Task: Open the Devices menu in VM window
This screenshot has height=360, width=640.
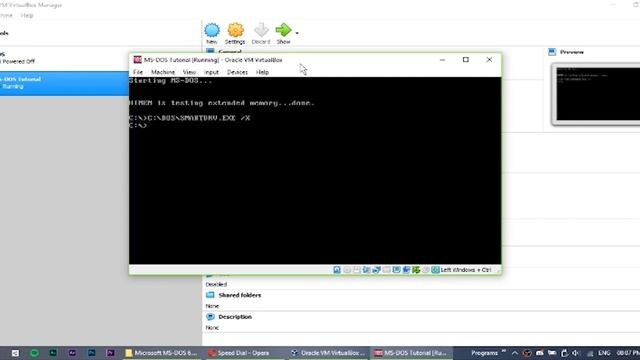Action: pyautogui.click(x=237, y=72)
